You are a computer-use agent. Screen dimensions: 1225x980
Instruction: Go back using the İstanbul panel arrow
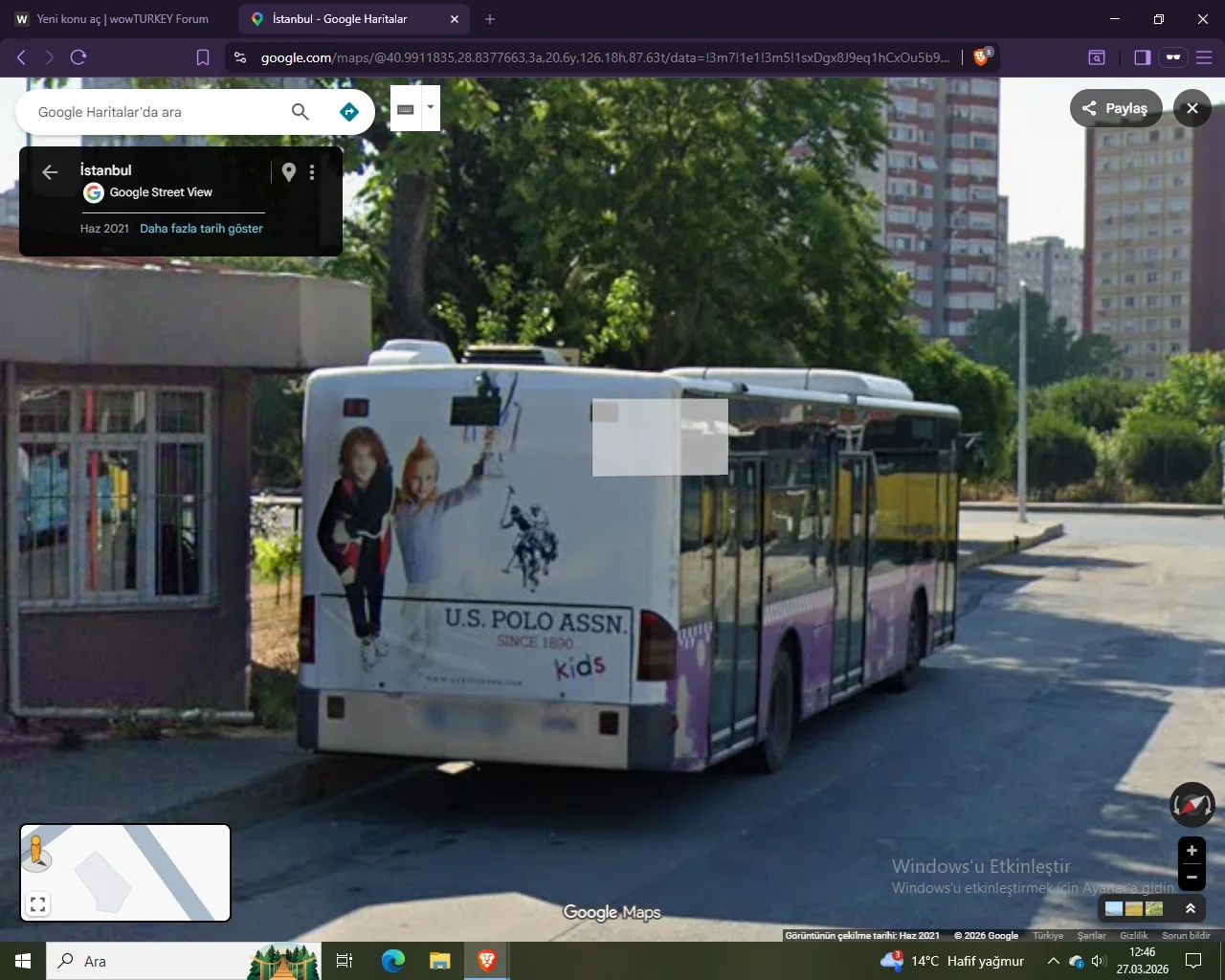coord(50,172)
